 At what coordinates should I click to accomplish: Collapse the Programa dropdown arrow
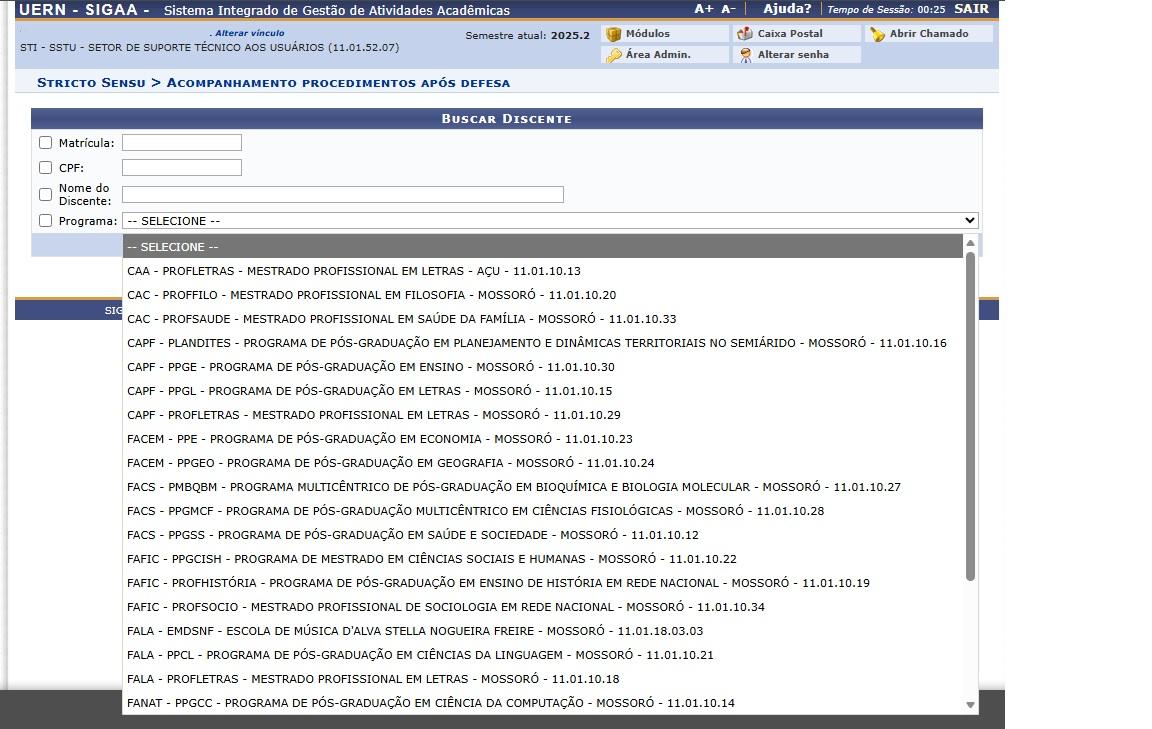point(968,221)
